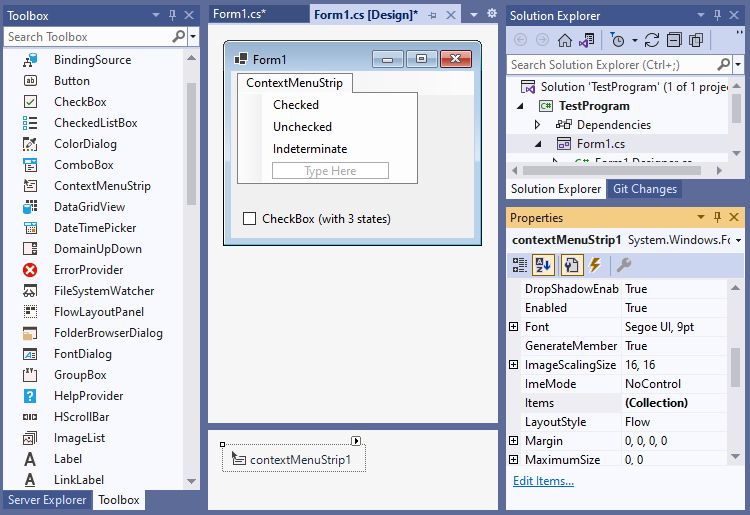Focus the Search Solution Explorer field
The width and height of the screenshot is (750, 515).
613,65
